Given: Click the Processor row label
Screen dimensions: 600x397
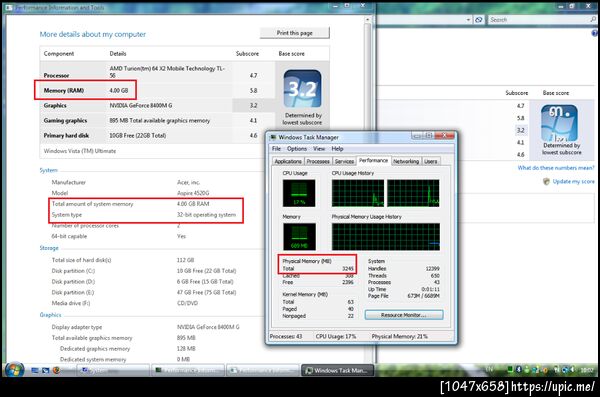Looking at the screenshot, I should (56, 75).
